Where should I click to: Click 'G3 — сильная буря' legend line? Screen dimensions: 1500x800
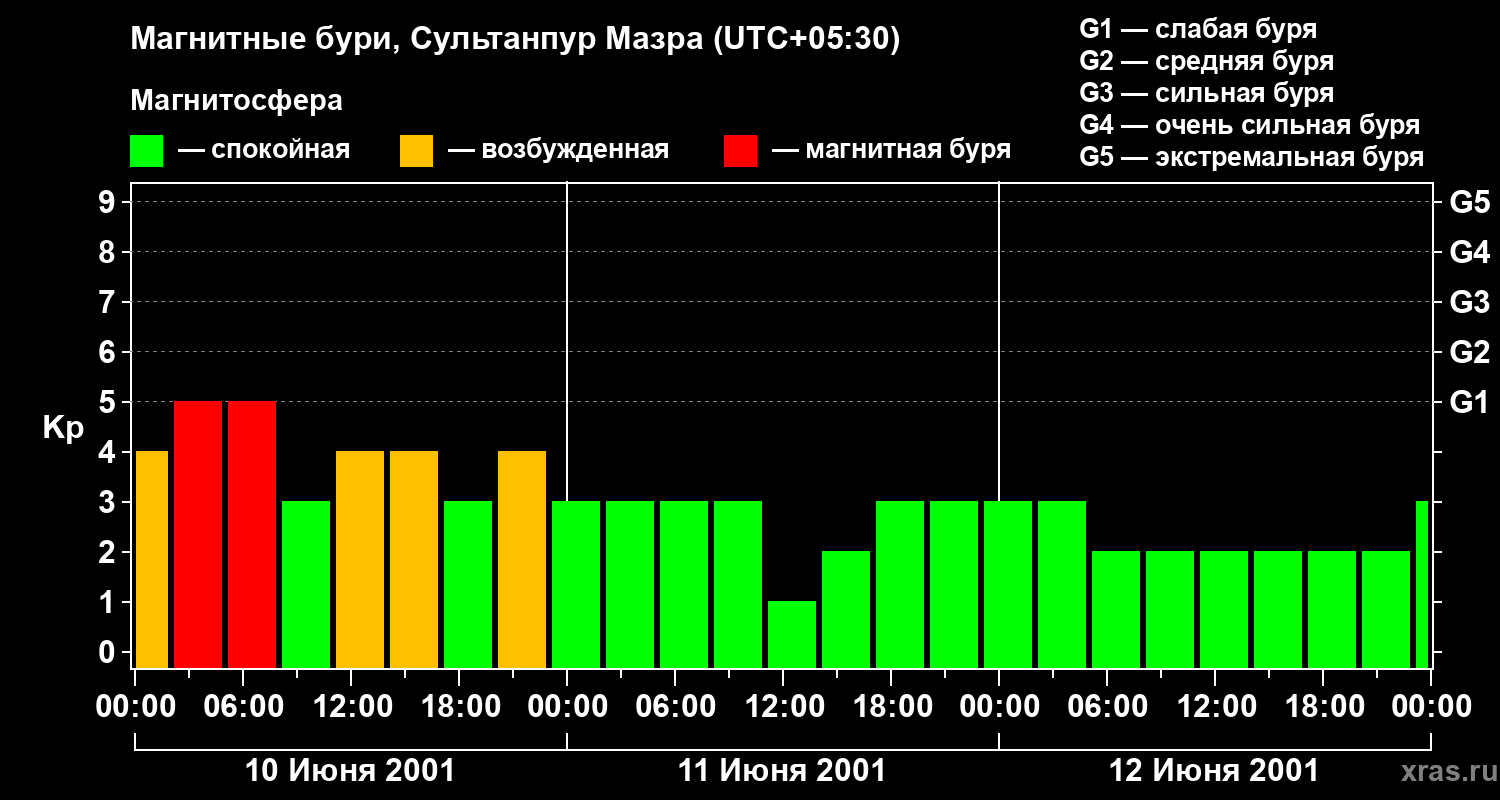1207,93
